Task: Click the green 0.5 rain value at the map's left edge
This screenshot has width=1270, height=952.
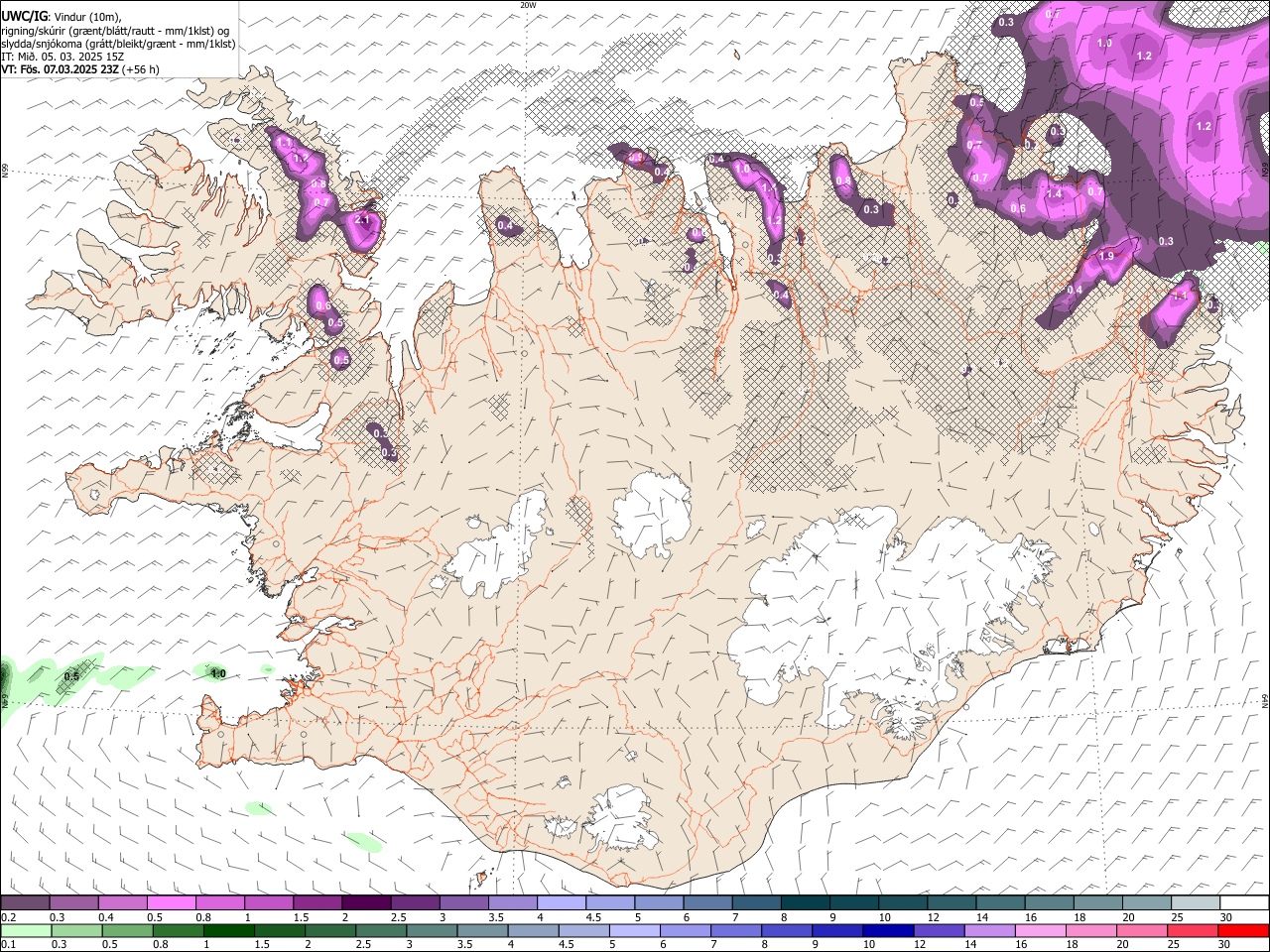Action: tap(71, 676)
